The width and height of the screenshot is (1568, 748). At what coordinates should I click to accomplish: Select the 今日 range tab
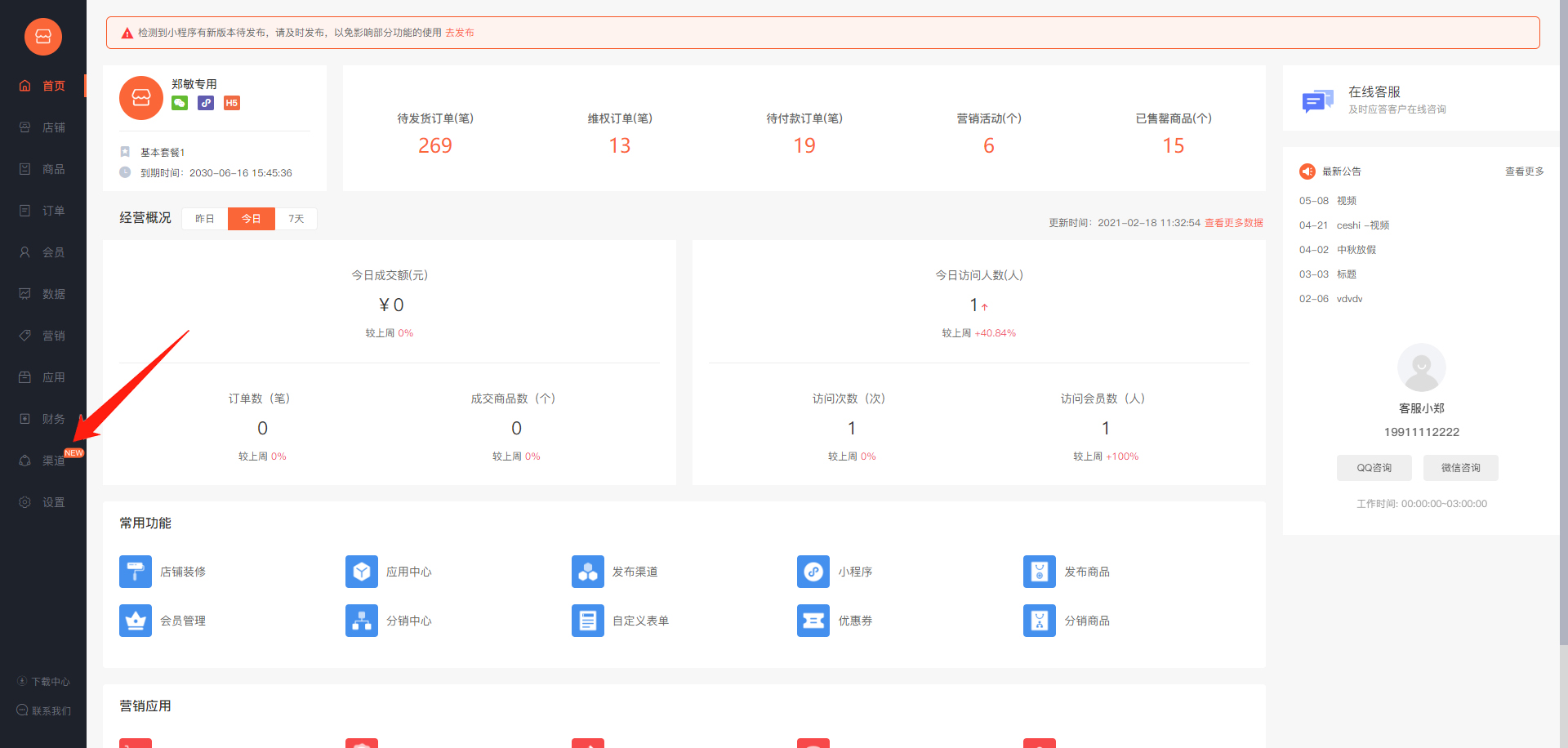(251, 219)
